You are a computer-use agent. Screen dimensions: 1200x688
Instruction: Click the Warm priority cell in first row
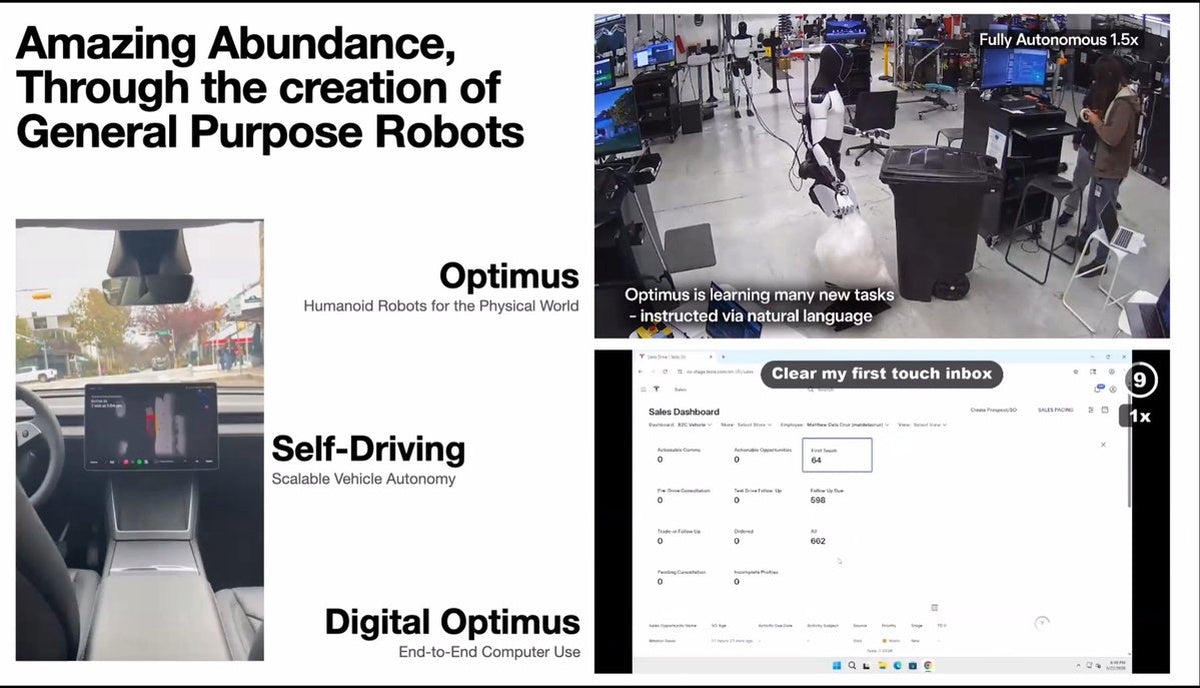[892, 641]
